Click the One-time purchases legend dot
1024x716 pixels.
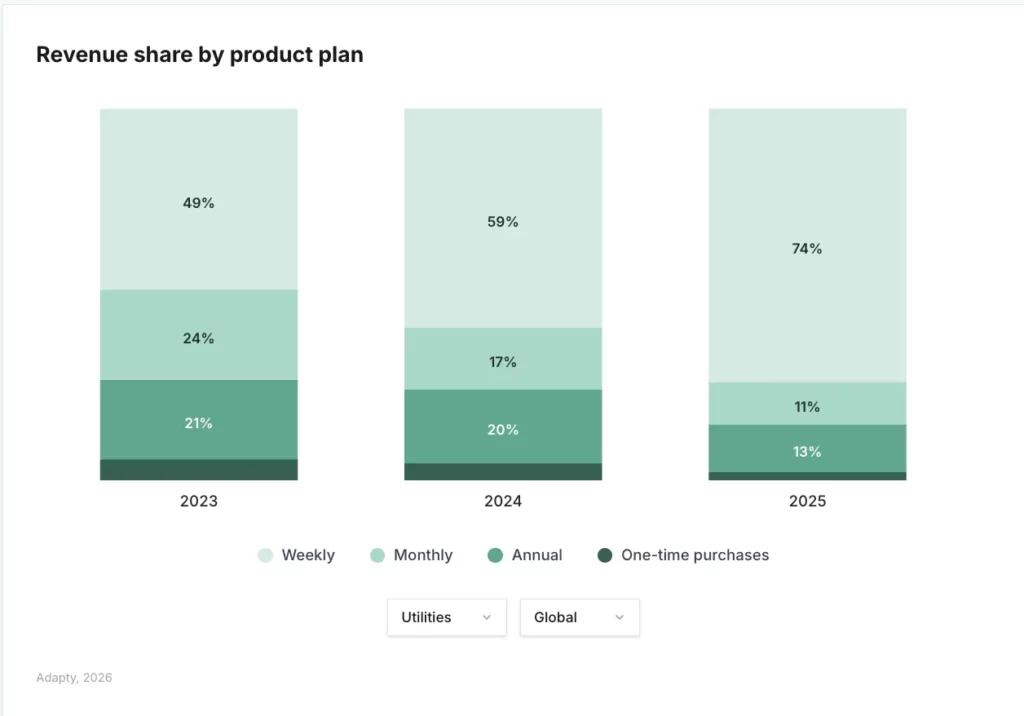pos(607,555)
